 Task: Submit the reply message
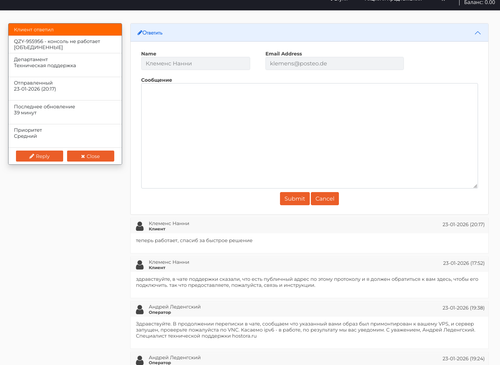[295, 198]
